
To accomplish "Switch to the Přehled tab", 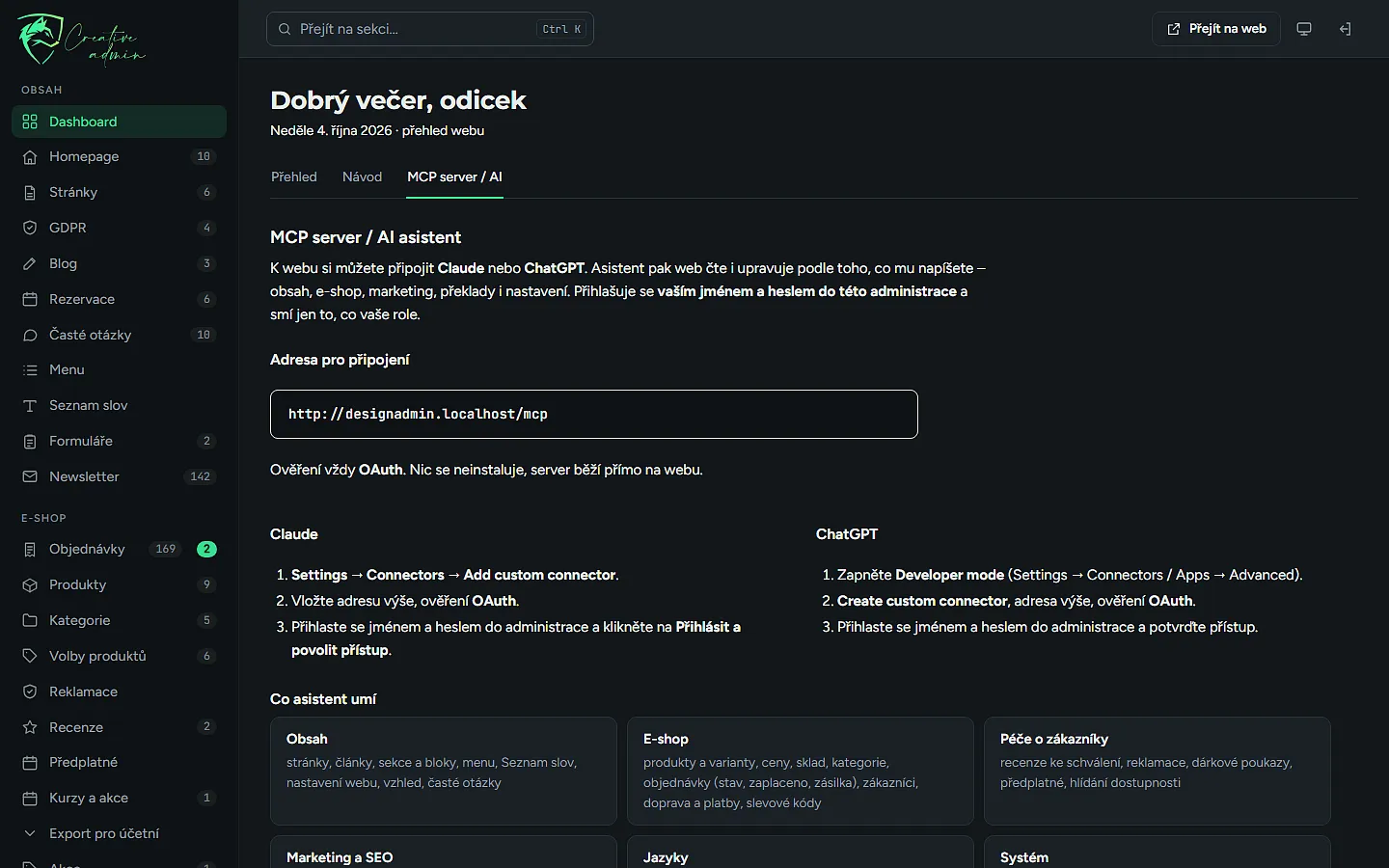I will tap(294, 177).
